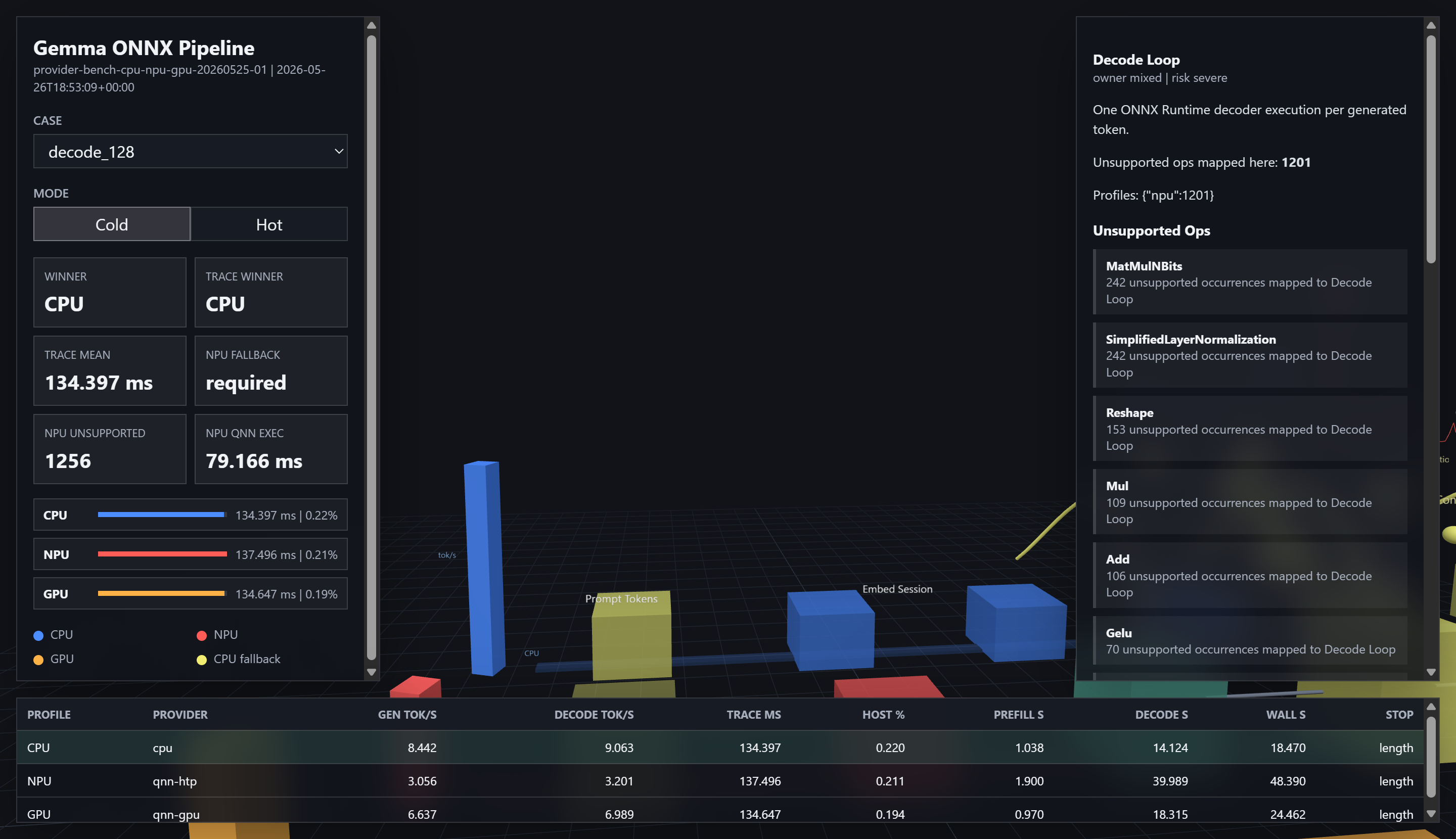Click the HOST % column header
Screen dimensions: 1456x839
click(883, 715)
